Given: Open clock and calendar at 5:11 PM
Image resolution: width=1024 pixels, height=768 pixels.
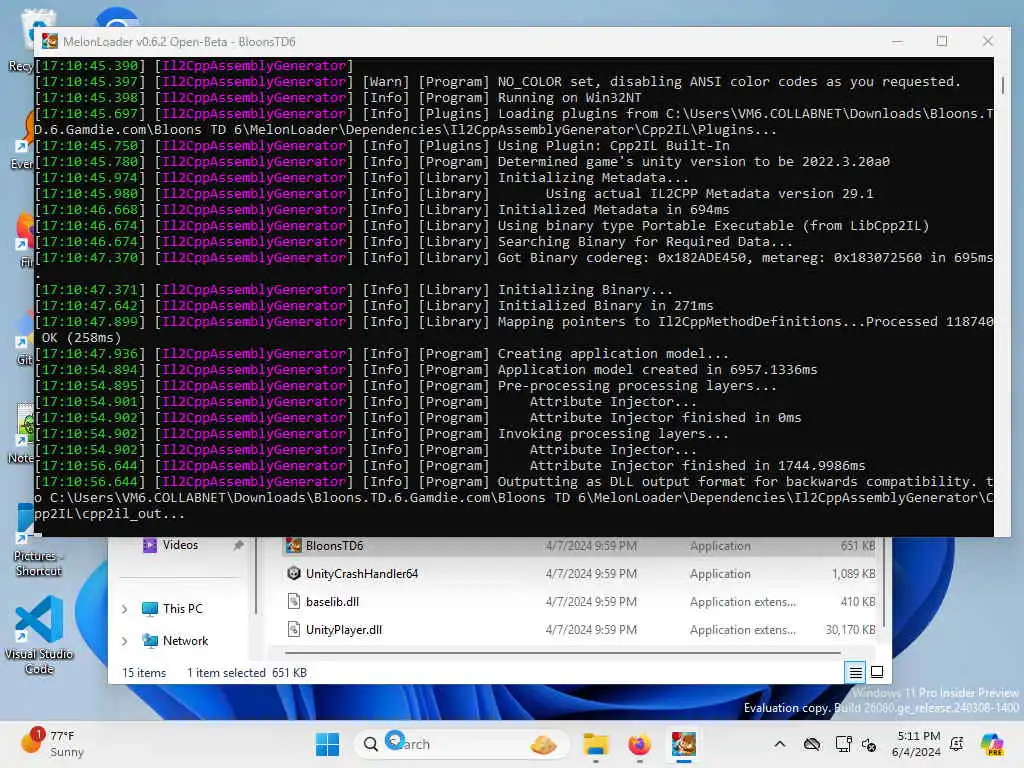Looking at the screenshot, I should click(x=916, y=744).
